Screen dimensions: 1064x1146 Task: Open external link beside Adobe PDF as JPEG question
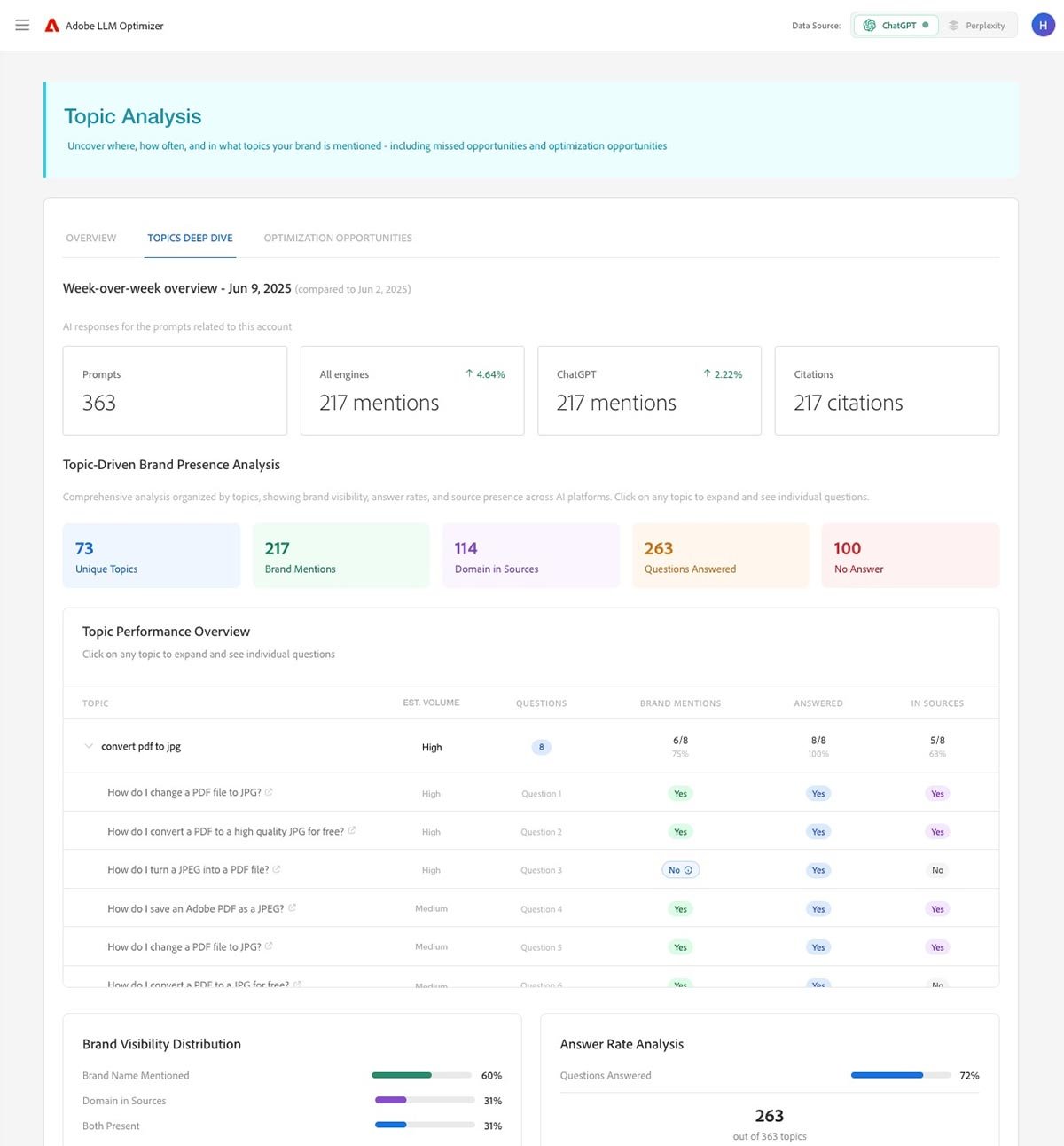(293, 908)
